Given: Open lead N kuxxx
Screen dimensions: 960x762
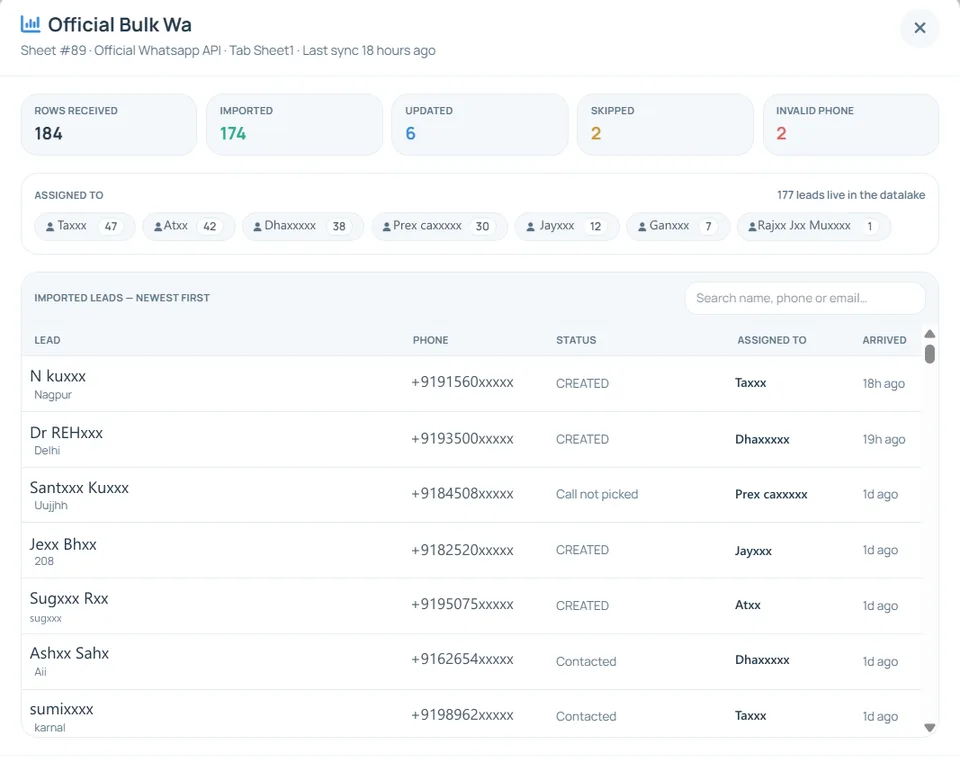Looking at the screenshot, I should (471, 384).
